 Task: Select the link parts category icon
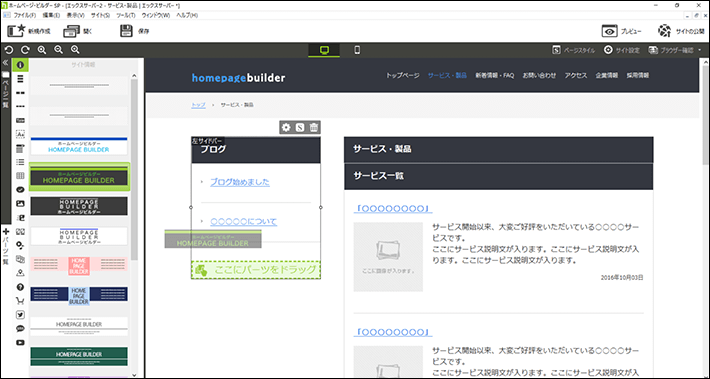click(20, 190)
